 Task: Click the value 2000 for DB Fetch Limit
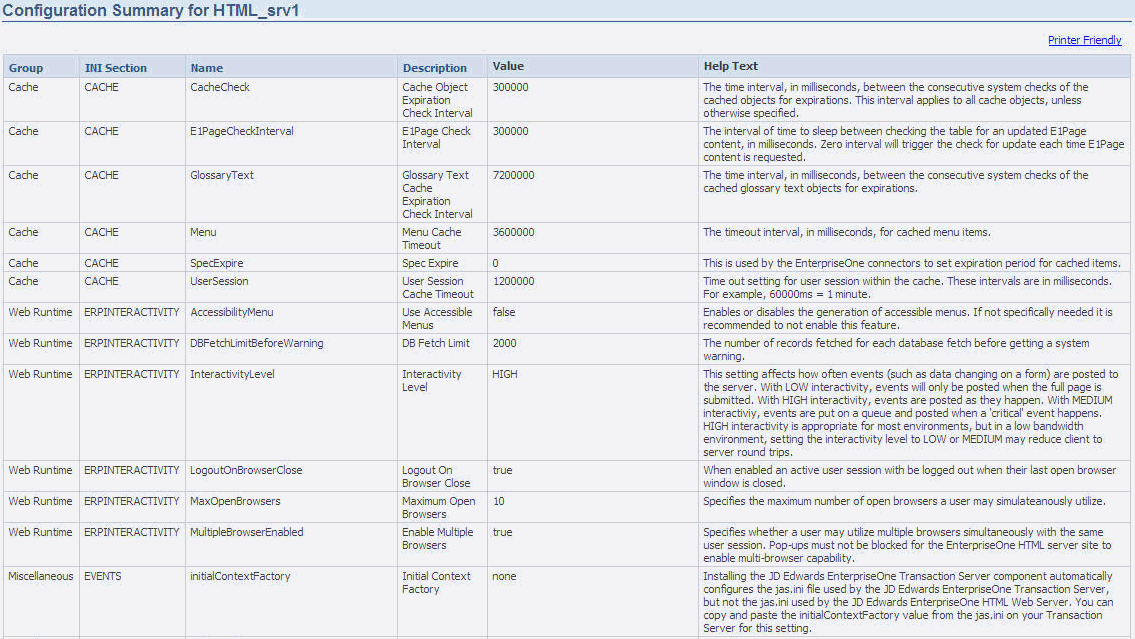coord(505,343)
